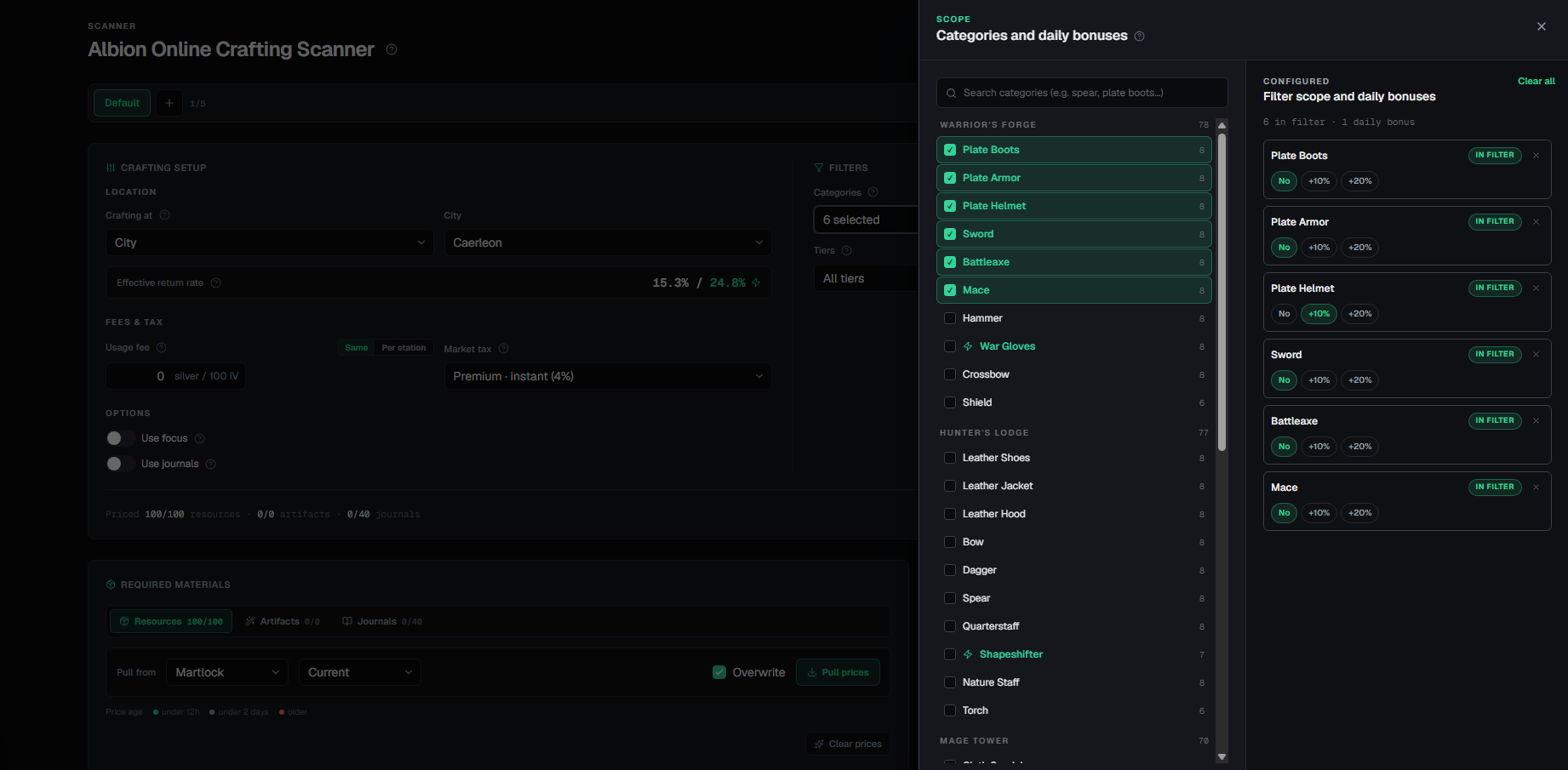This screenshot has height=770, width=1568.
Task: Set Plate Boots daily bonus to +10%
Action: (1319, 181)
